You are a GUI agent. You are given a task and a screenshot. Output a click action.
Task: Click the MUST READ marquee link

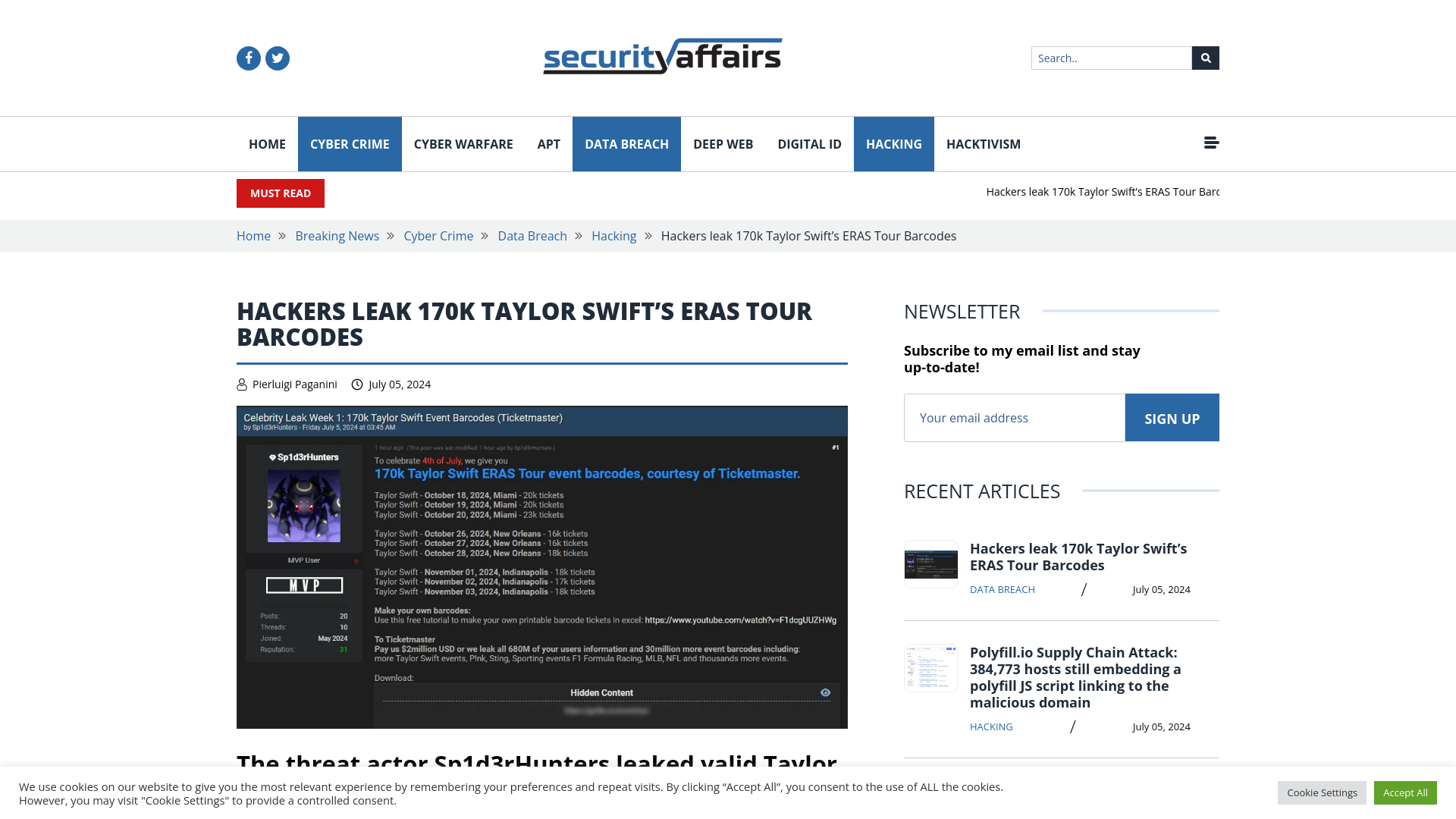[1101, 191]
